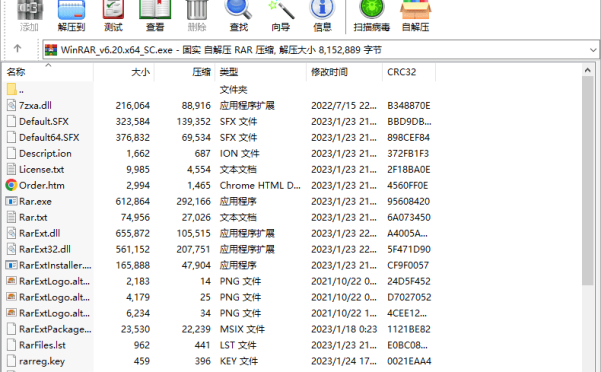Click the Extract To (解压到) toolbar icon
The image size is (601, 372).
click(x=71, y=10)
